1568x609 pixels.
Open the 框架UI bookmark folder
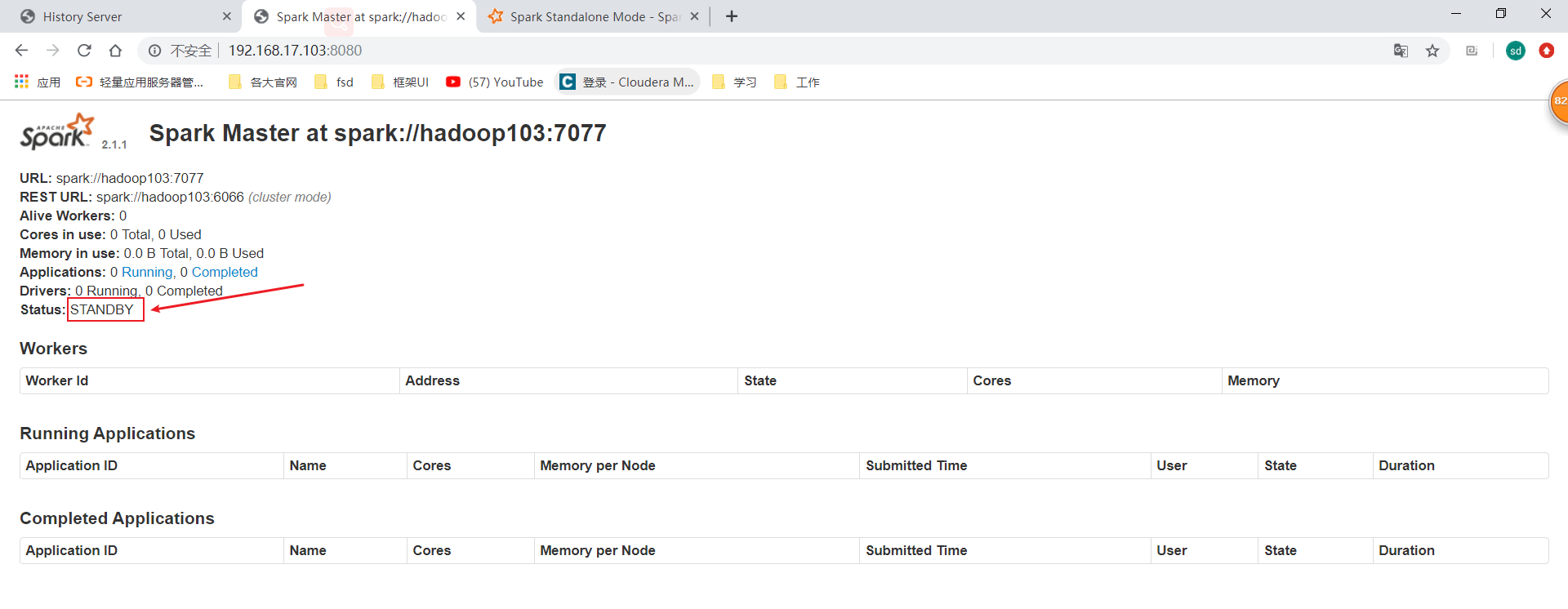[x=400, y=82]
